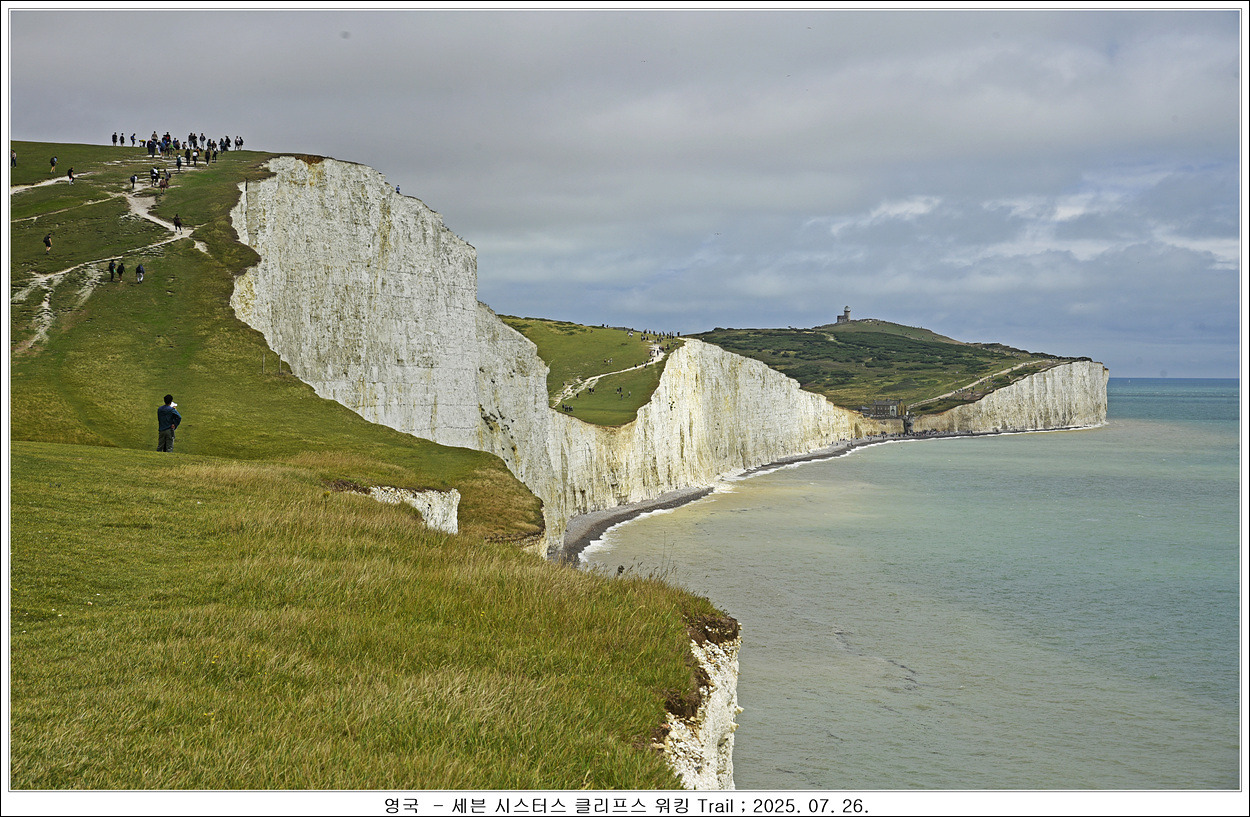The height and width of the screenshot is (817, 1250).
Task: Click the date text 2025. 07. 26.
Action: pyautogui.click(x=810, y=805)
